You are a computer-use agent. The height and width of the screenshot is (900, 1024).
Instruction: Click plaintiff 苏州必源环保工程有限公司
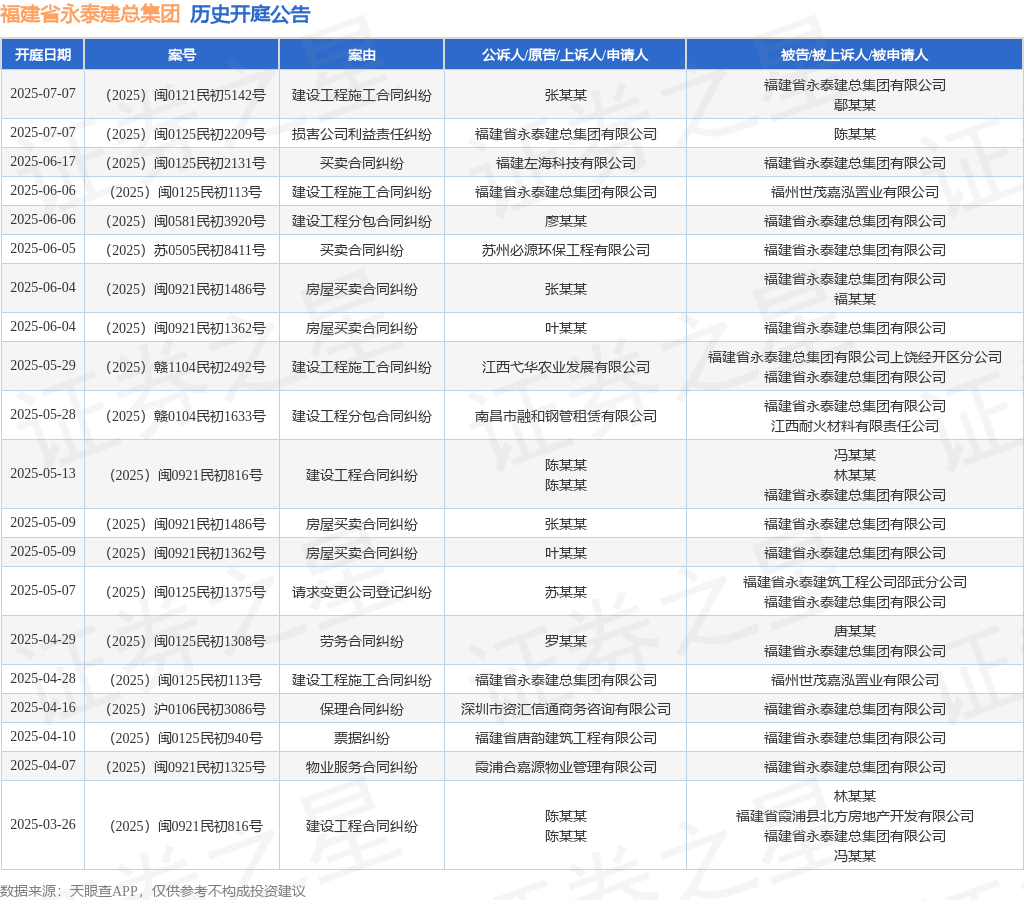pyautogui.click(x=566, y=250)
